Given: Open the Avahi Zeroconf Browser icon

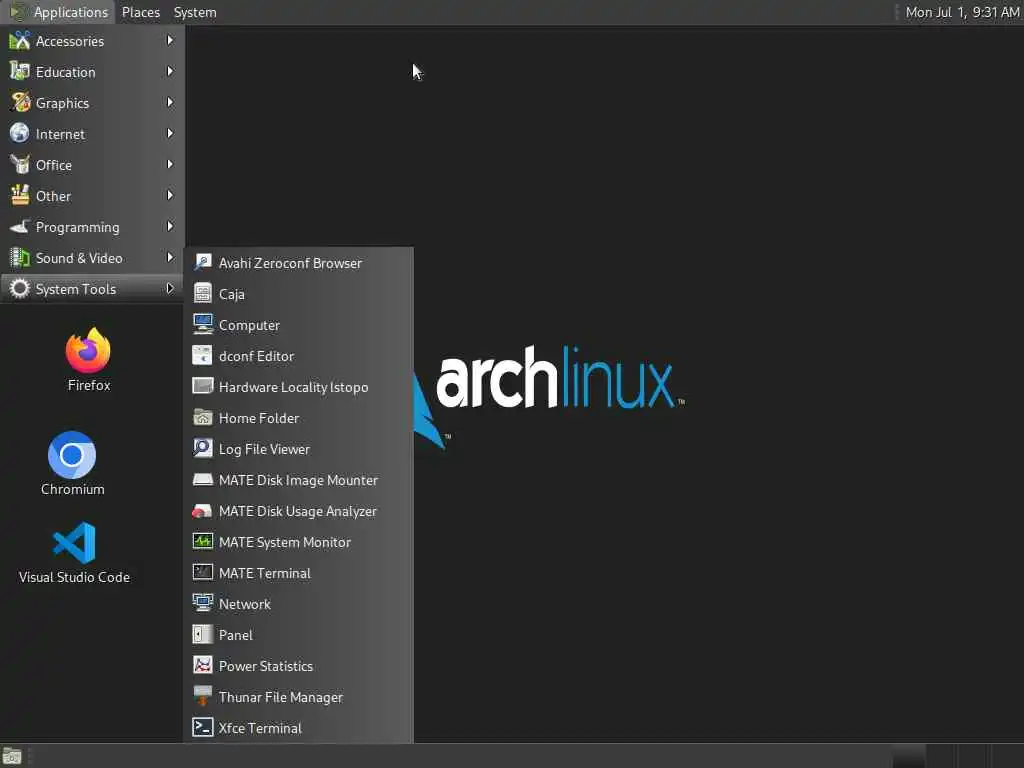Looking at the screenshot, I should (x=202, y=263).
